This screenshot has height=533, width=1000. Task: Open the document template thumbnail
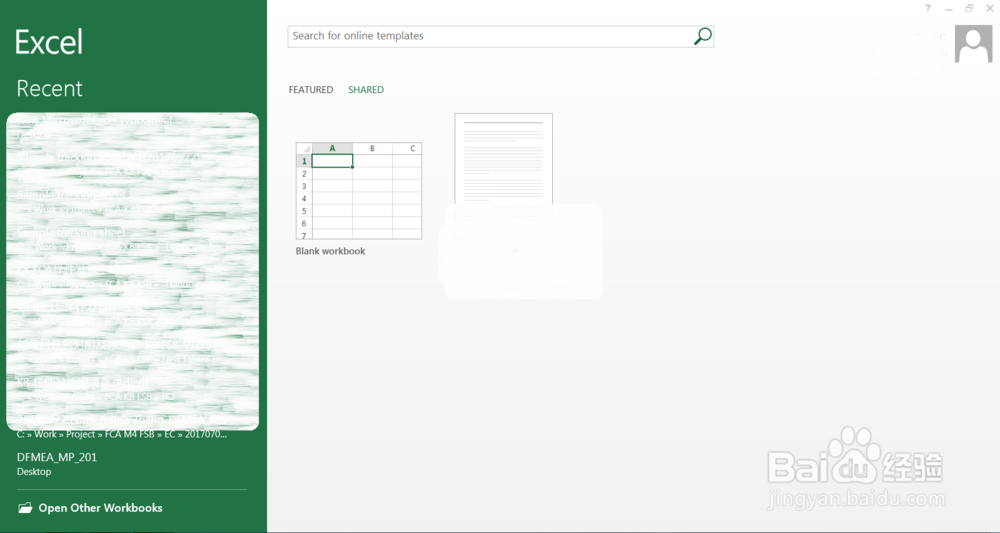pyautogui.click(x=503, y=159)
